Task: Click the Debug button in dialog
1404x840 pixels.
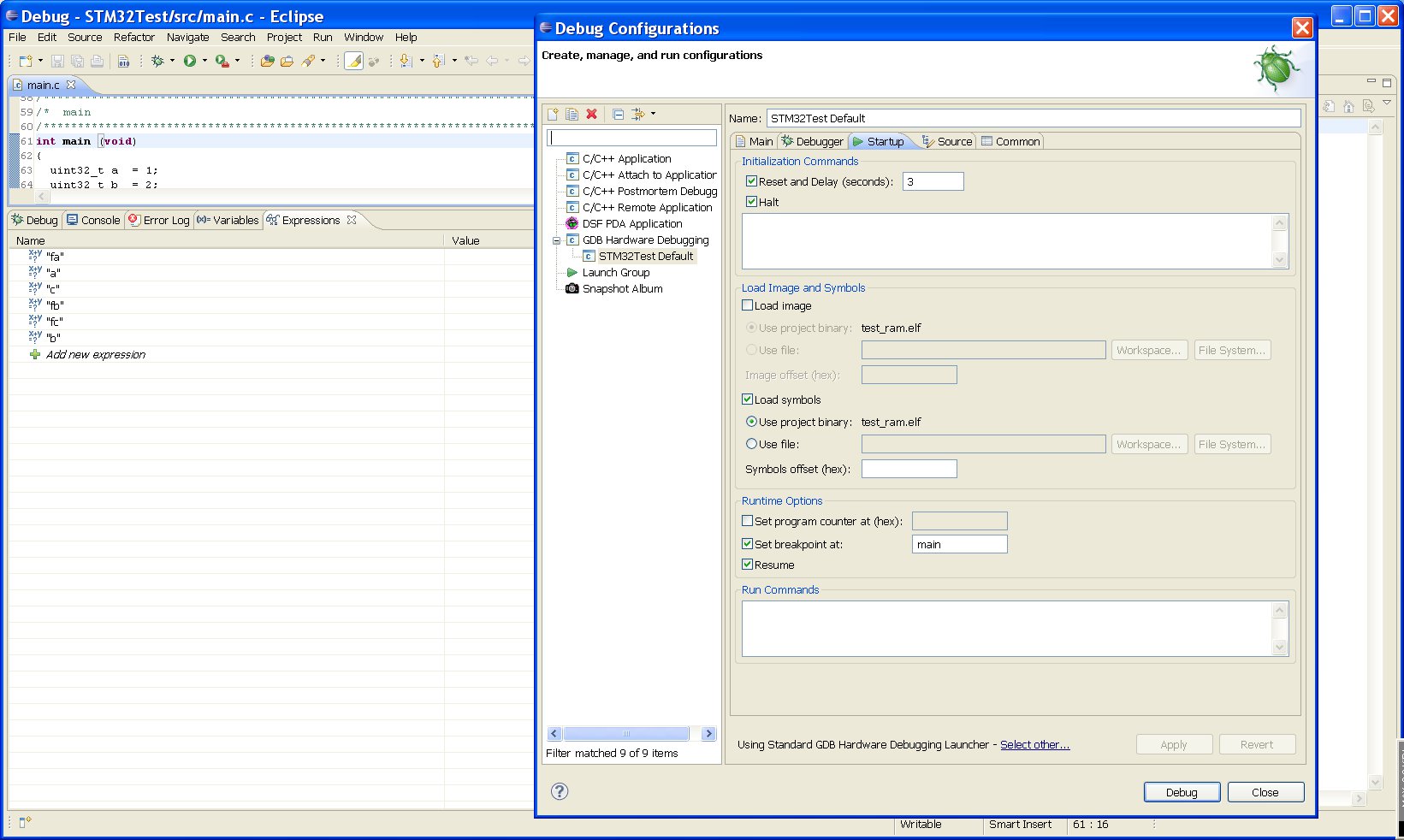Action: coord(1182,792)
